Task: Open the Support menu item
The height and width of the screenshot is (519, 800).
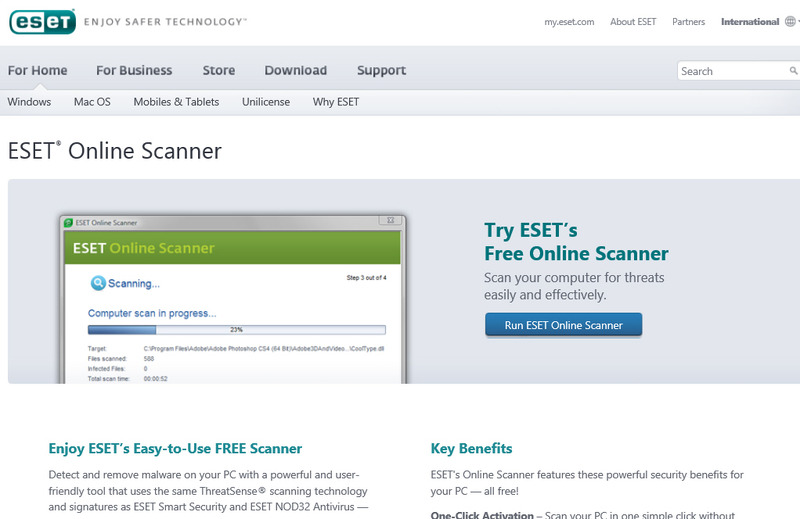Action: 381,71
